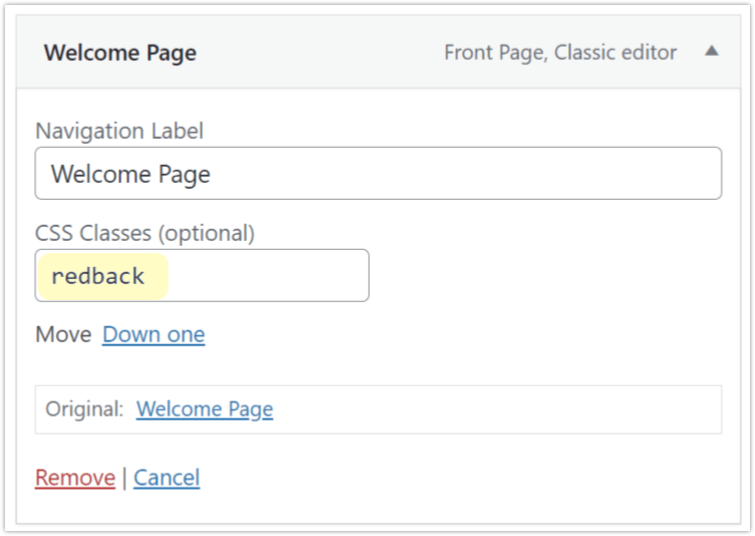Image resolution: width=755 pixels, height=536 pixels.
Task: Remove this menu item via Remove link
Action: [x=75, y=478]
